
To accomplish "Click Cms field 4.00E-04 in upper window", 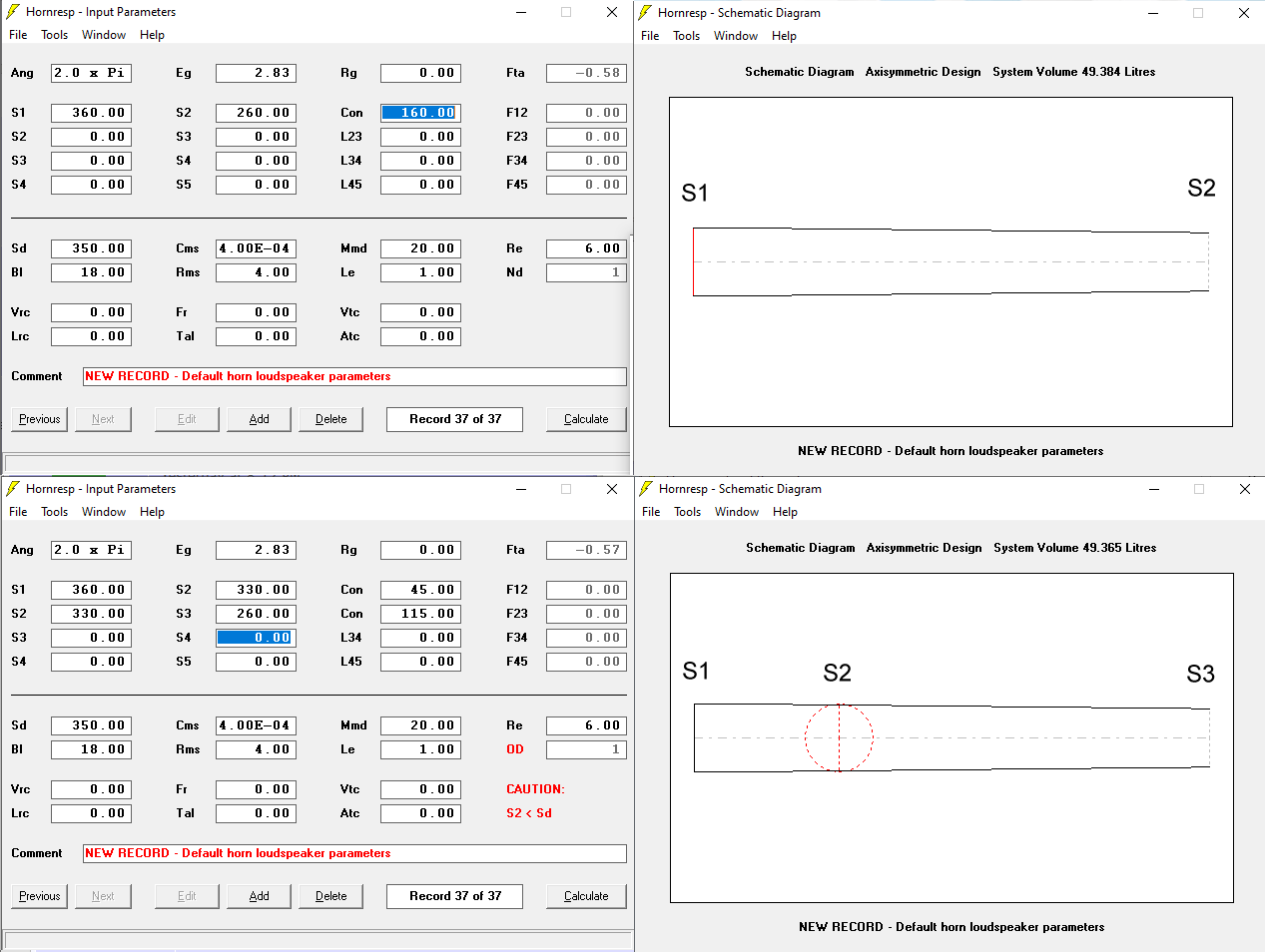I will pos(256,248).
